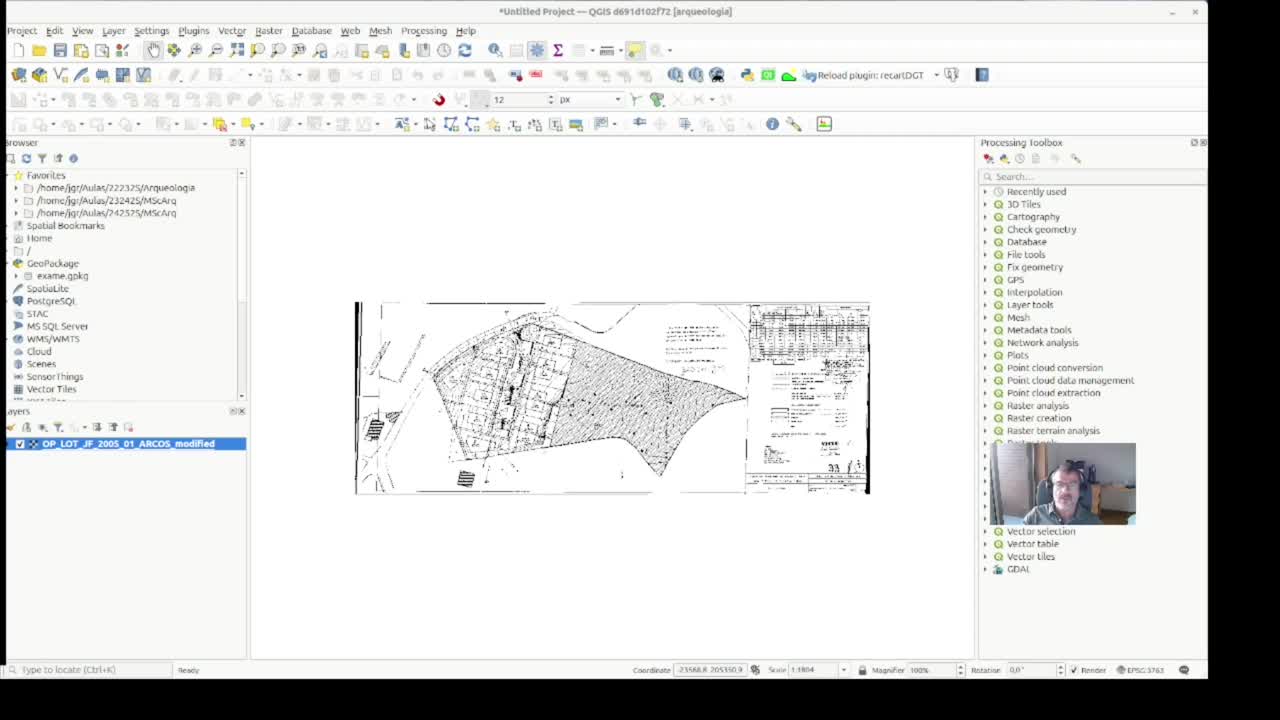Open the Database menu
Screen dimensions: 1280x720
311,31
